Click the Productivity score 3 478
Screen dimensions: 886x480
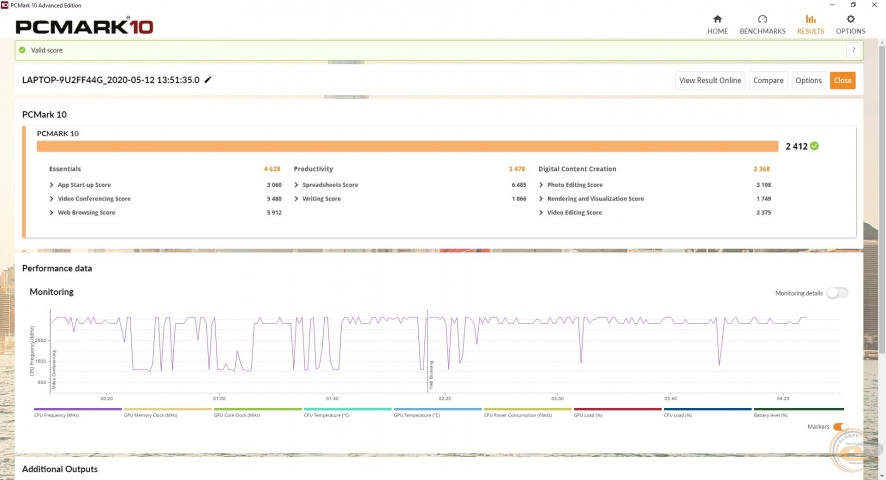[x=516, y=169]
